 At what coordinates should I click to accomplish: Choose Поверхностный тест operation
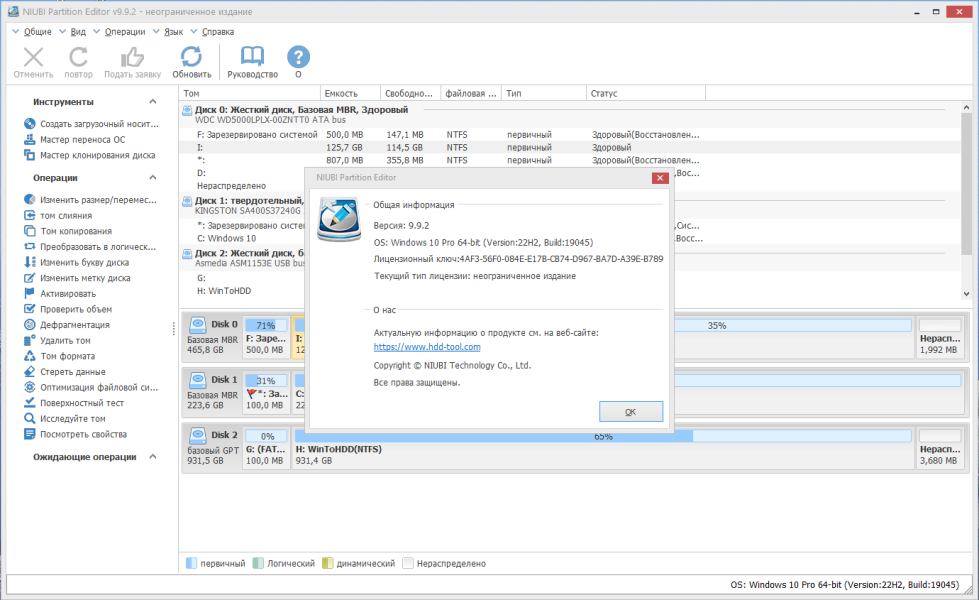[74, 403]
